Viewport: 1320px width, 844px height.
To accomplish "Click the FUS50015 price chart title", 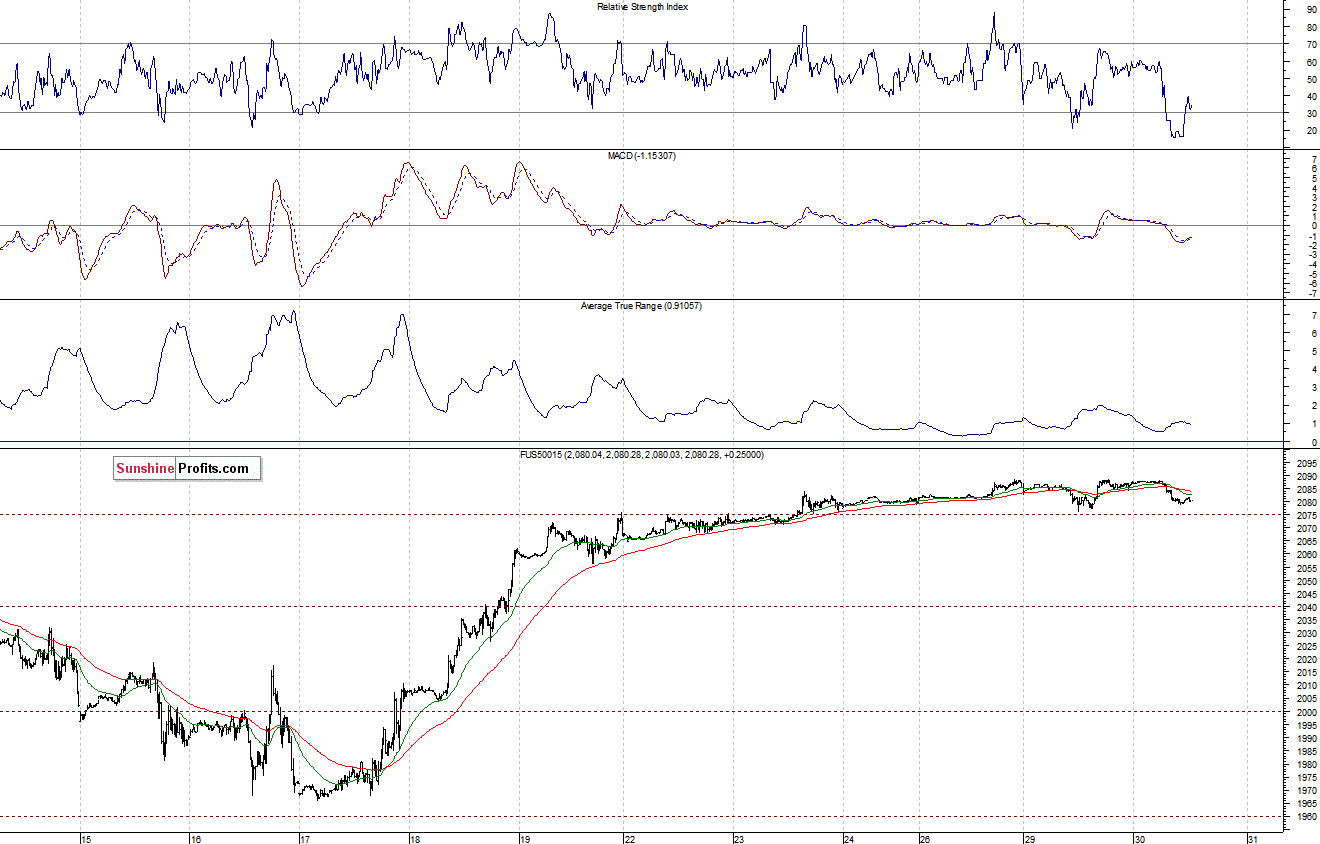I will pos(642,454).
